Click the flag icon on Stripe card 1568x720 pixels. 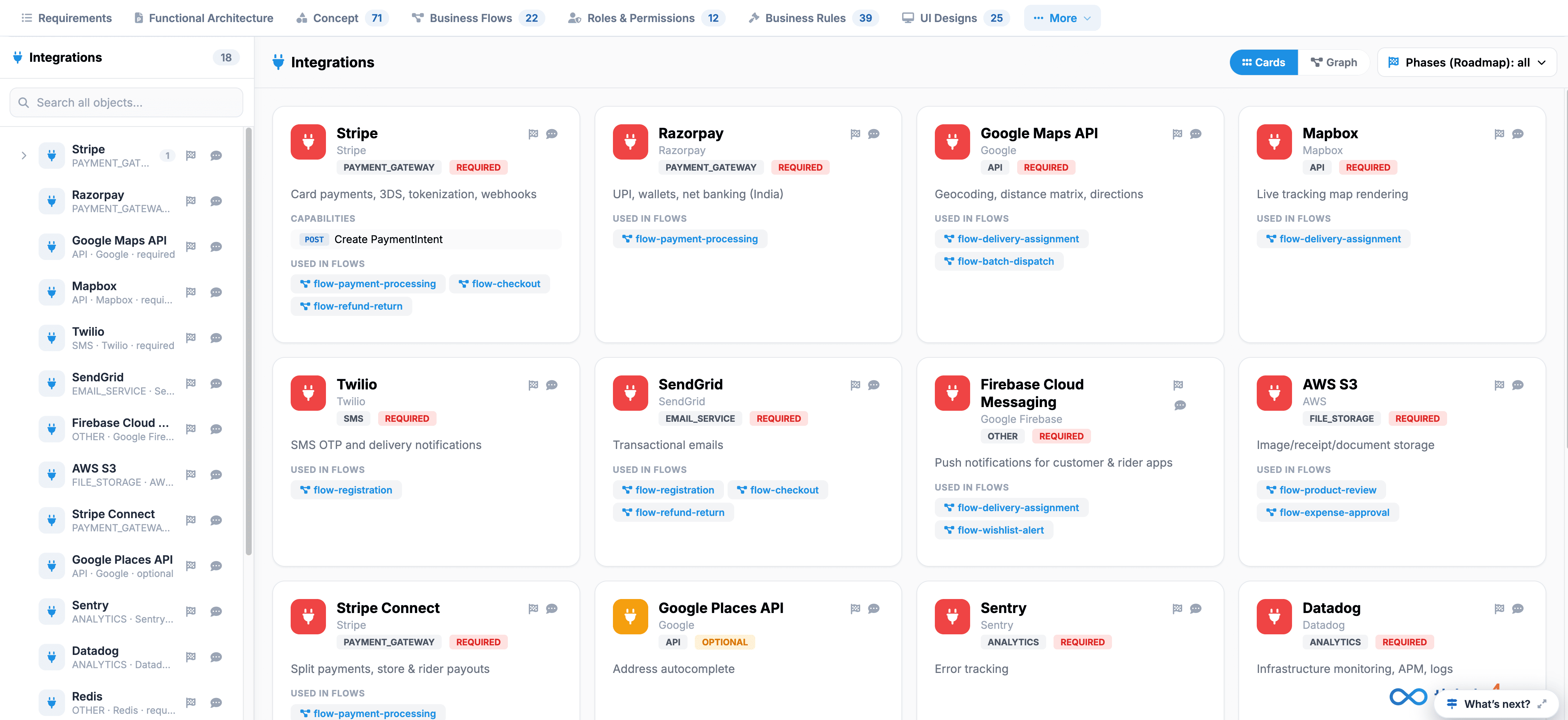(532, 134)
